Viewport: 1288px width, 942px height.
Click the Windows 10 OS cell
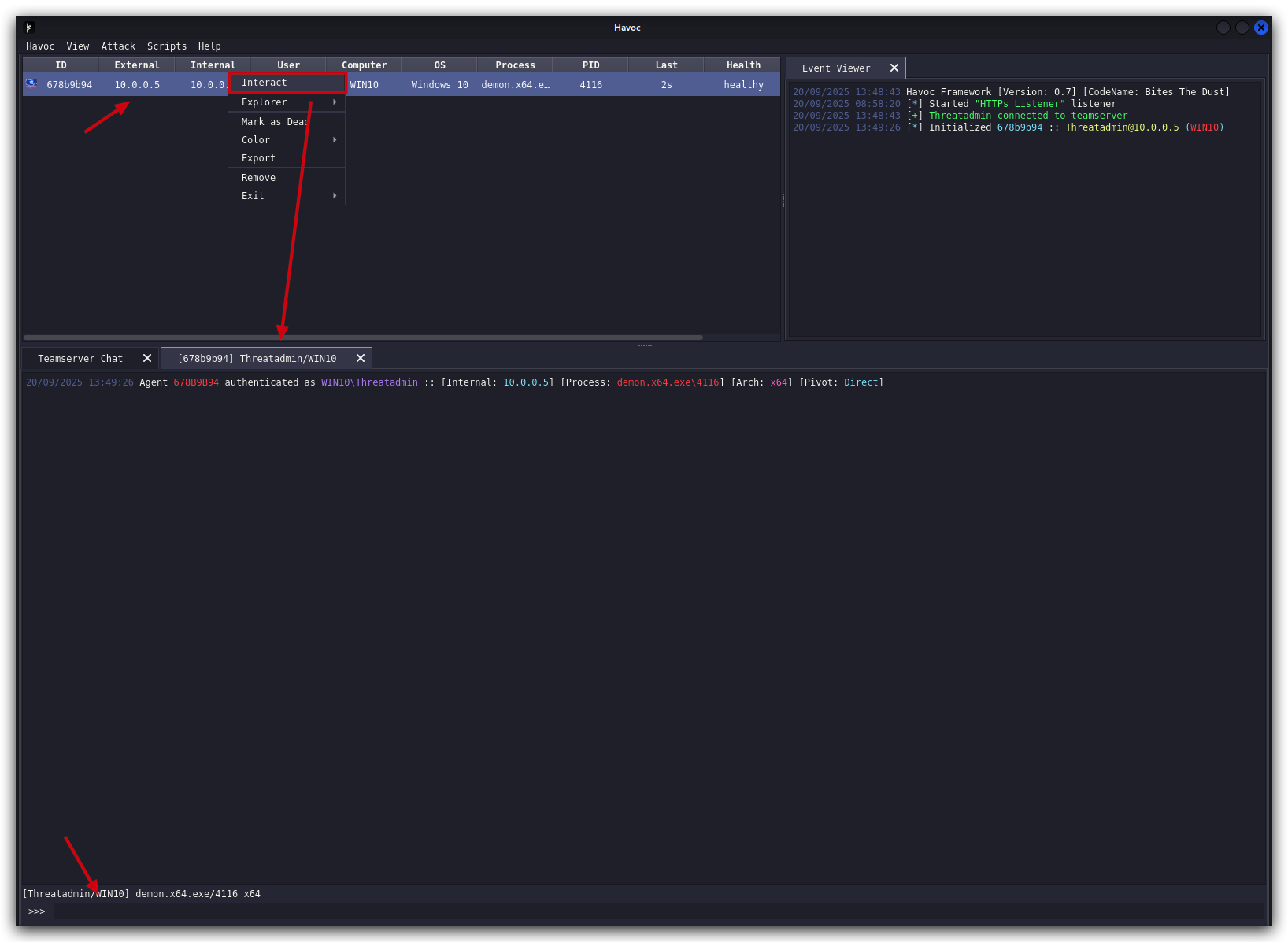pyautogui.click(x=439, y=85)
